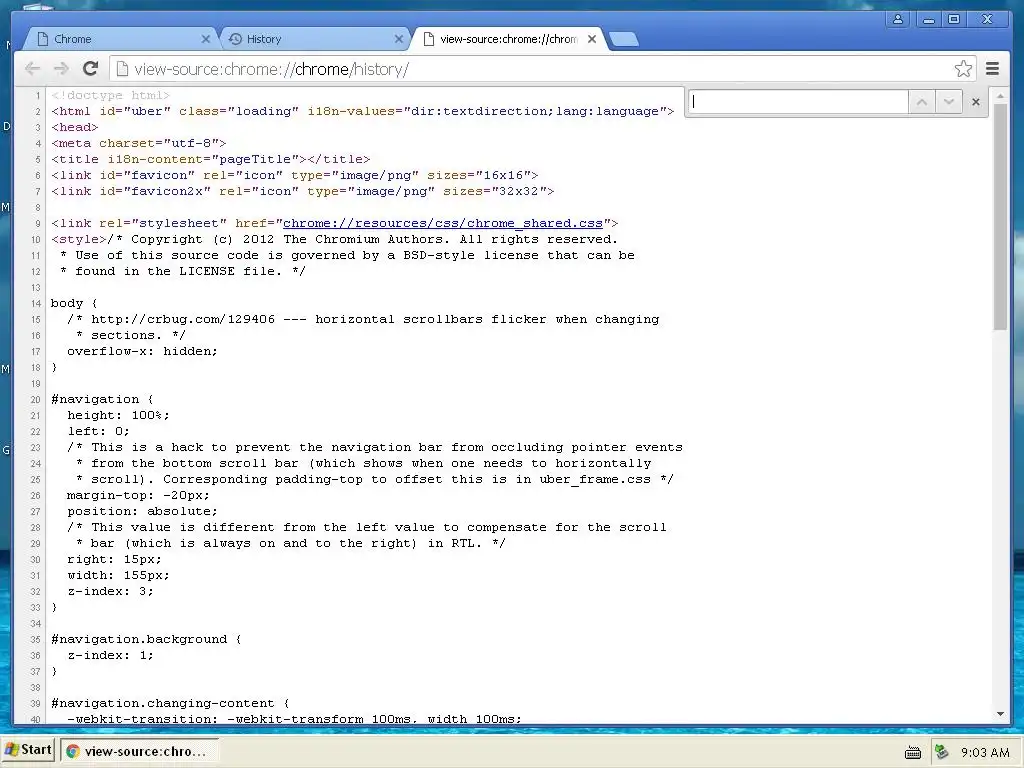Click scrollbar down arrow
Viewport: 1024px width, 768px height.
click(1000, 714)
